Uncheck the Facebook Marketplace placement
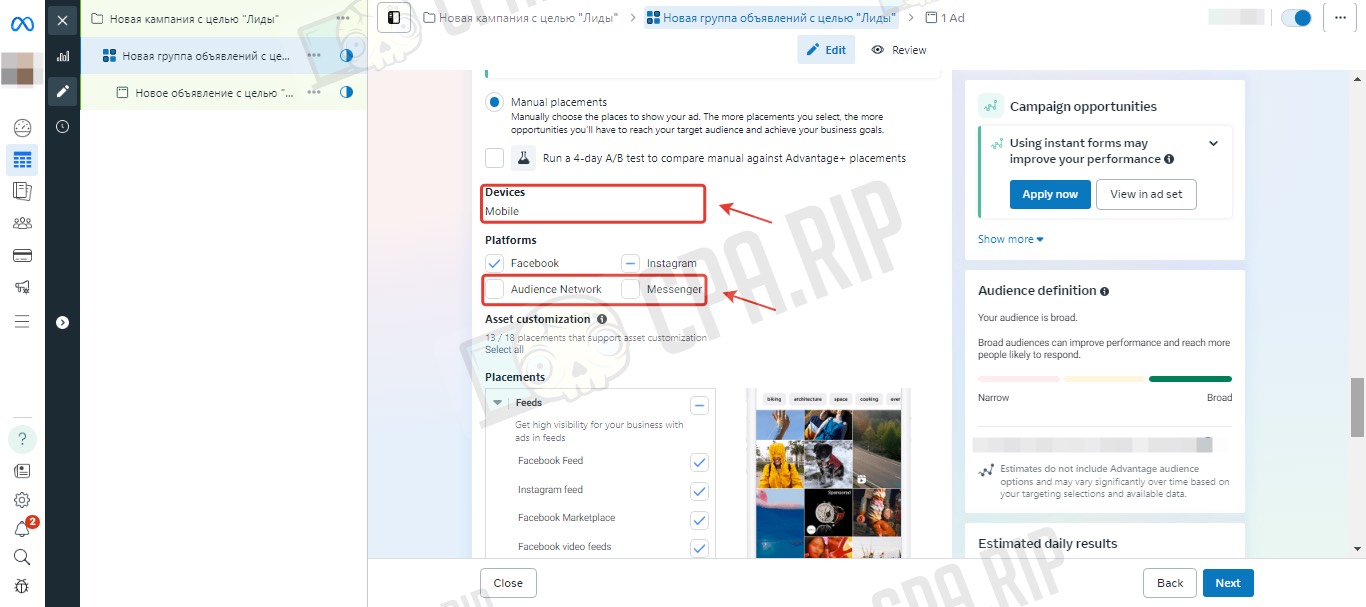Image resolution: width=1366 pixels, height=607 pixels. tap(699, 520)
